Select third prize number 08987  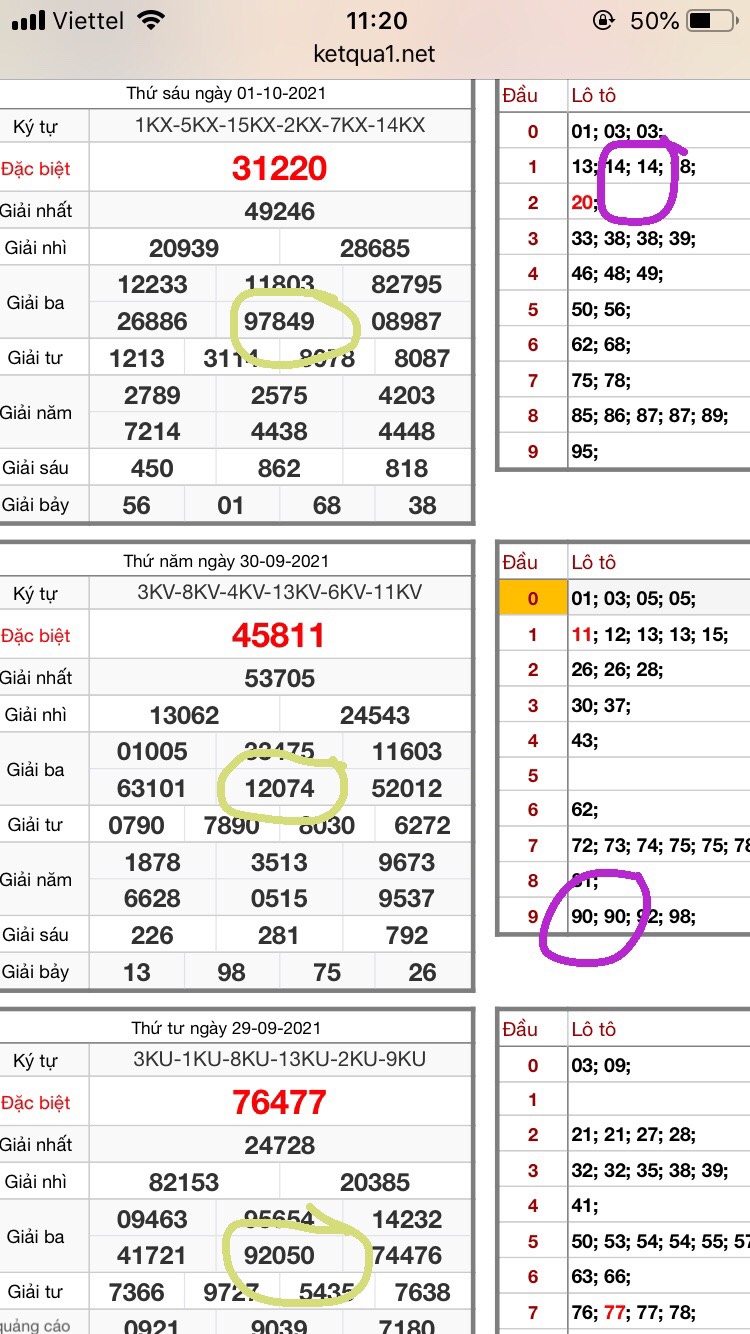406,321
